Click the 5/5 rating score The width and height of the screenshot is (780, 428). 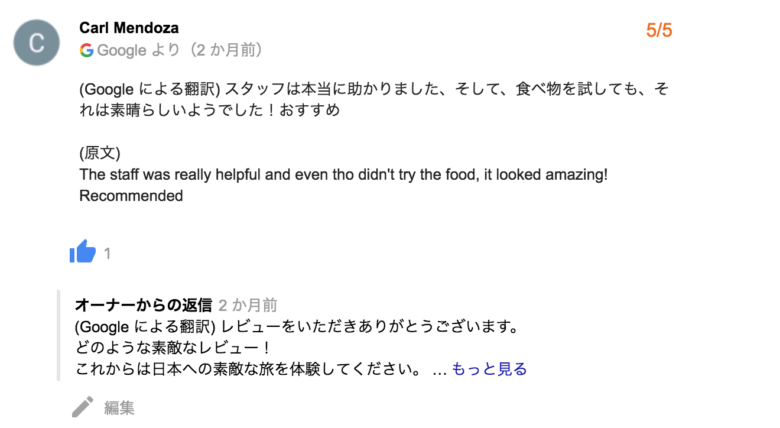click(x=659, y=30)
